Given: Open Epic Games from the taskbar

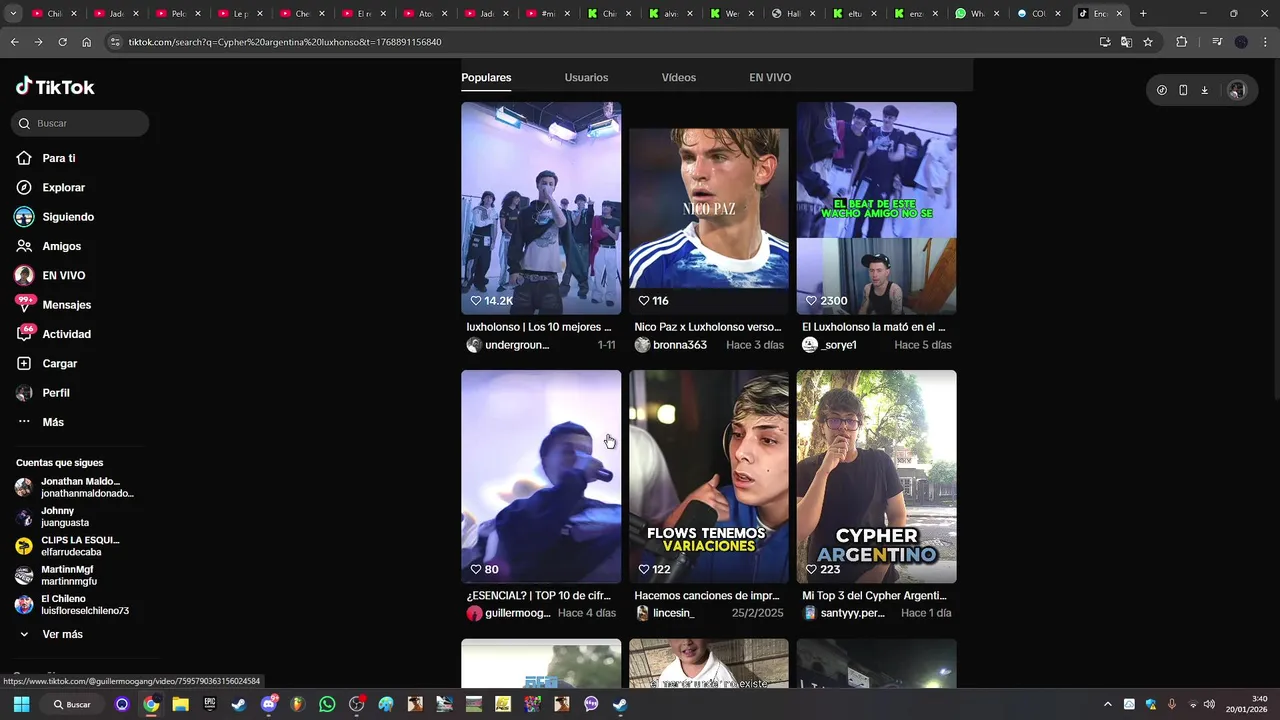Looking at the screenshot, I should coord(209,704).
